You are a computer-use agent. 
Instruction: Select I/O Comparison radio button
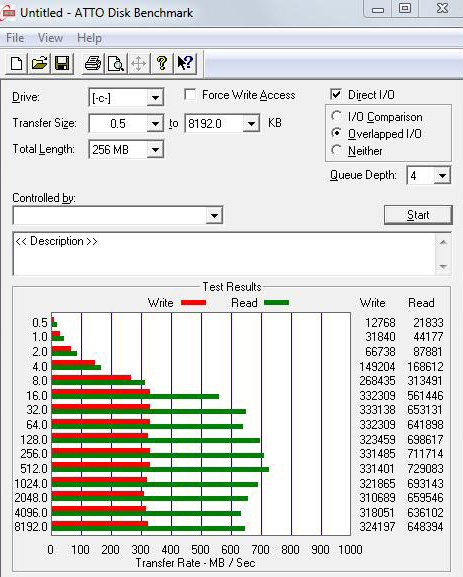[336, 116]
